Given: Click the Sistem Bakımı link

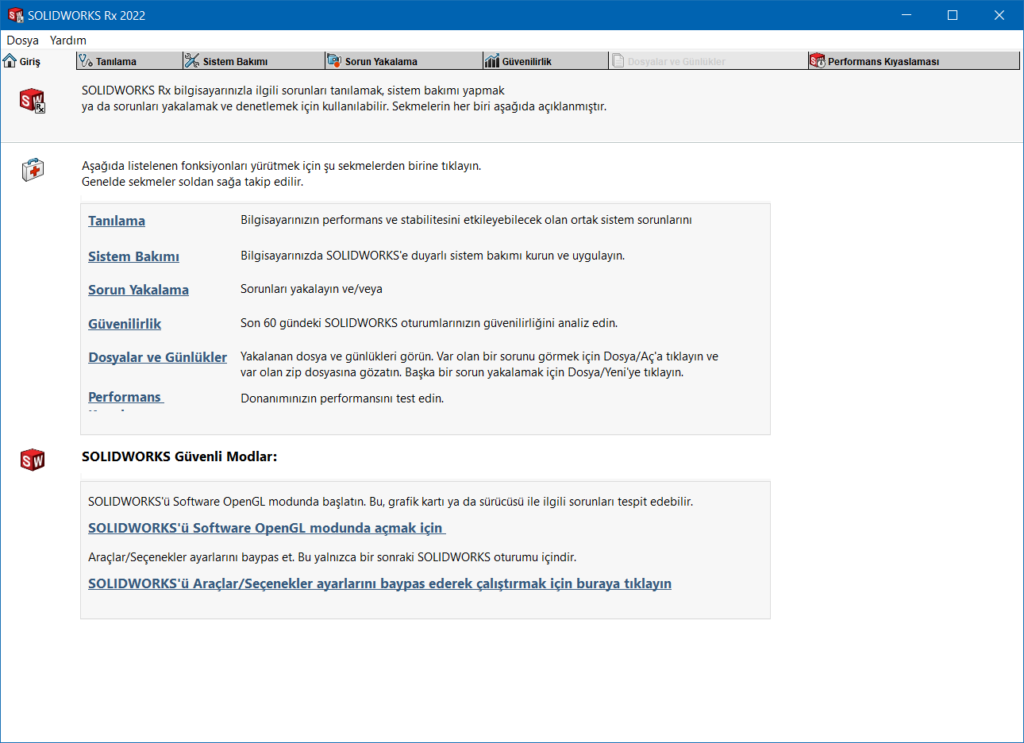Looking at the screenshot, I should coord(133,257).
